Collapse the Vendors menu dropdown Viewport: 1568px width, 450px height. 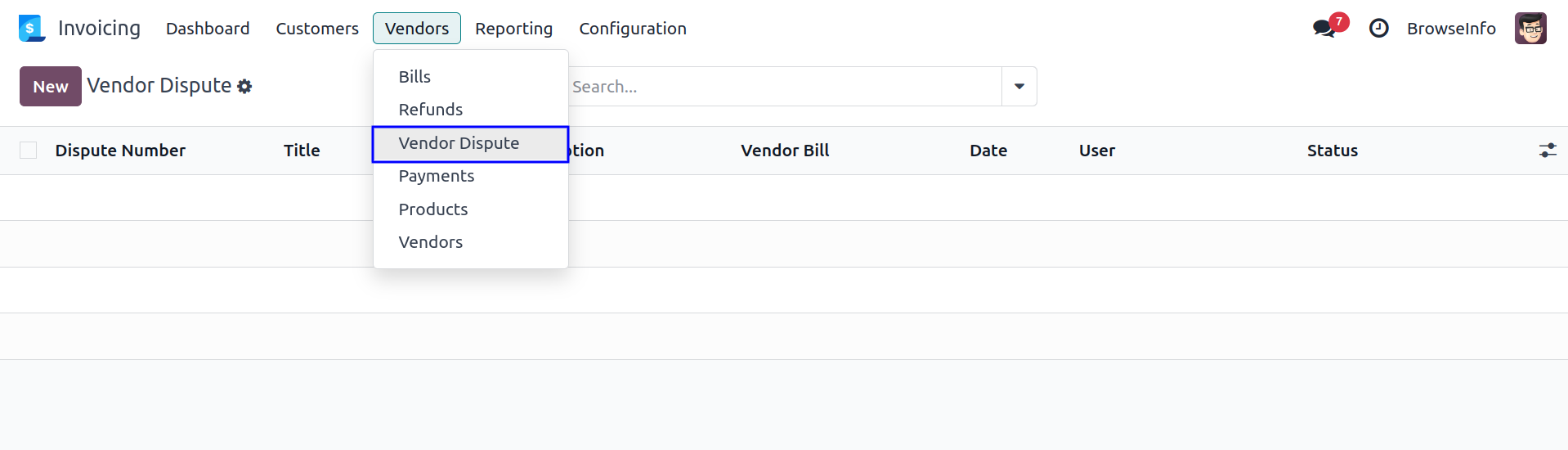tap(416, 29)
